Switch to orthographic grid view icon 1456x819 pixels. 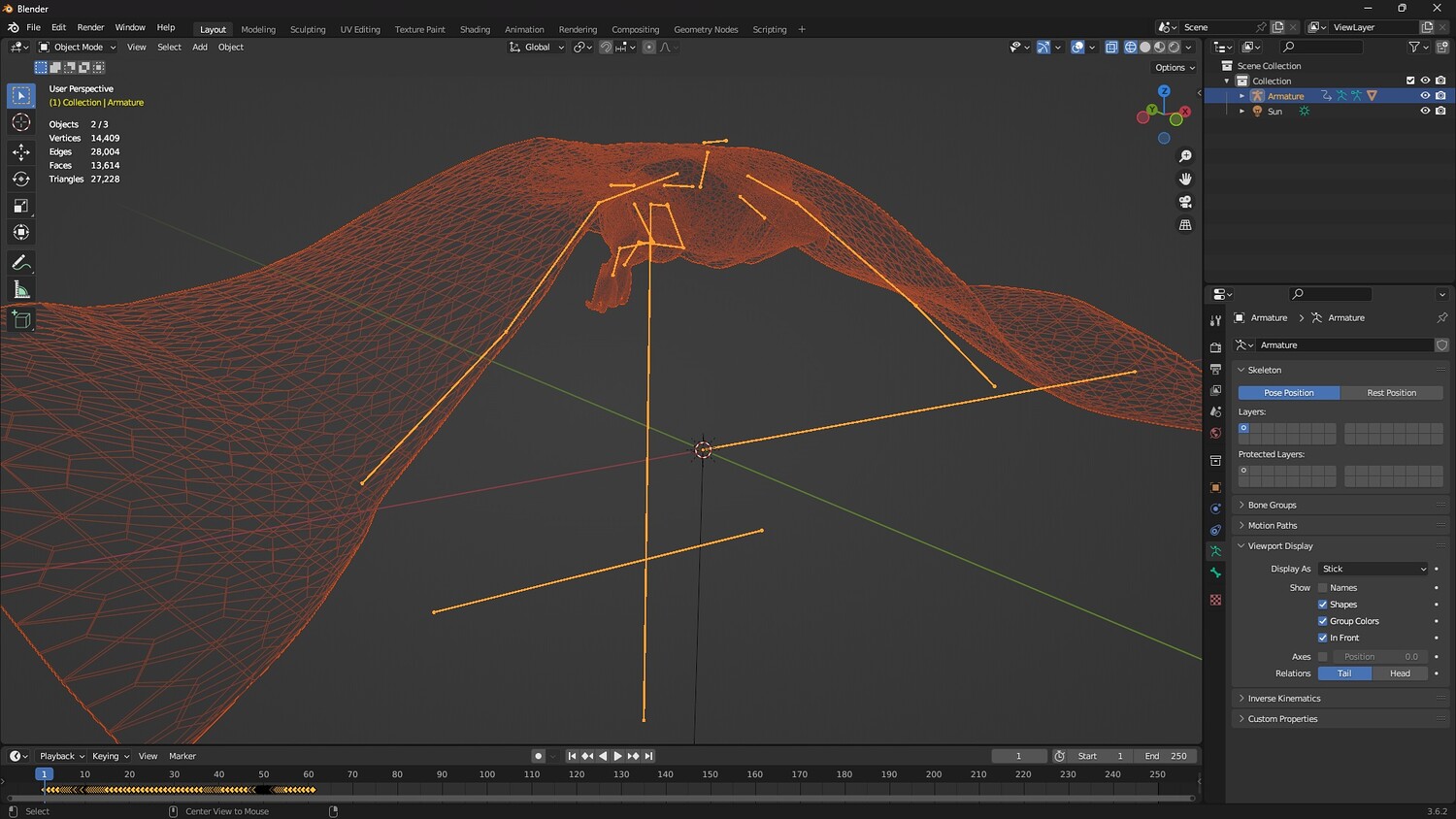point(1185,225)
